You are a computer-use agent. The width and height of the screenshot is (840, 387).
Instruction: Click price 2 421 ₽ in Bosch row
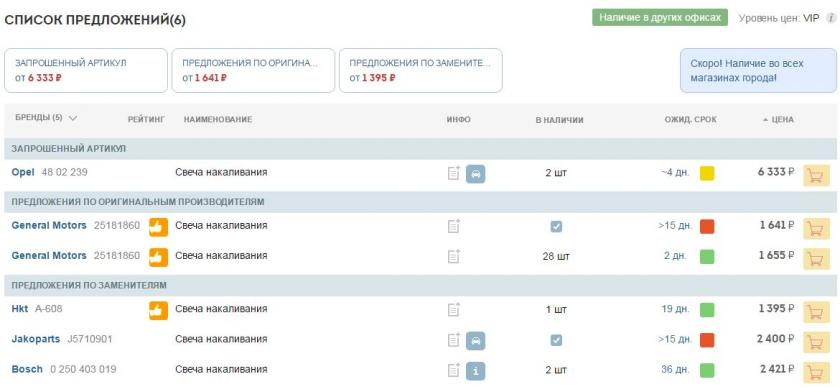[777, 369]
